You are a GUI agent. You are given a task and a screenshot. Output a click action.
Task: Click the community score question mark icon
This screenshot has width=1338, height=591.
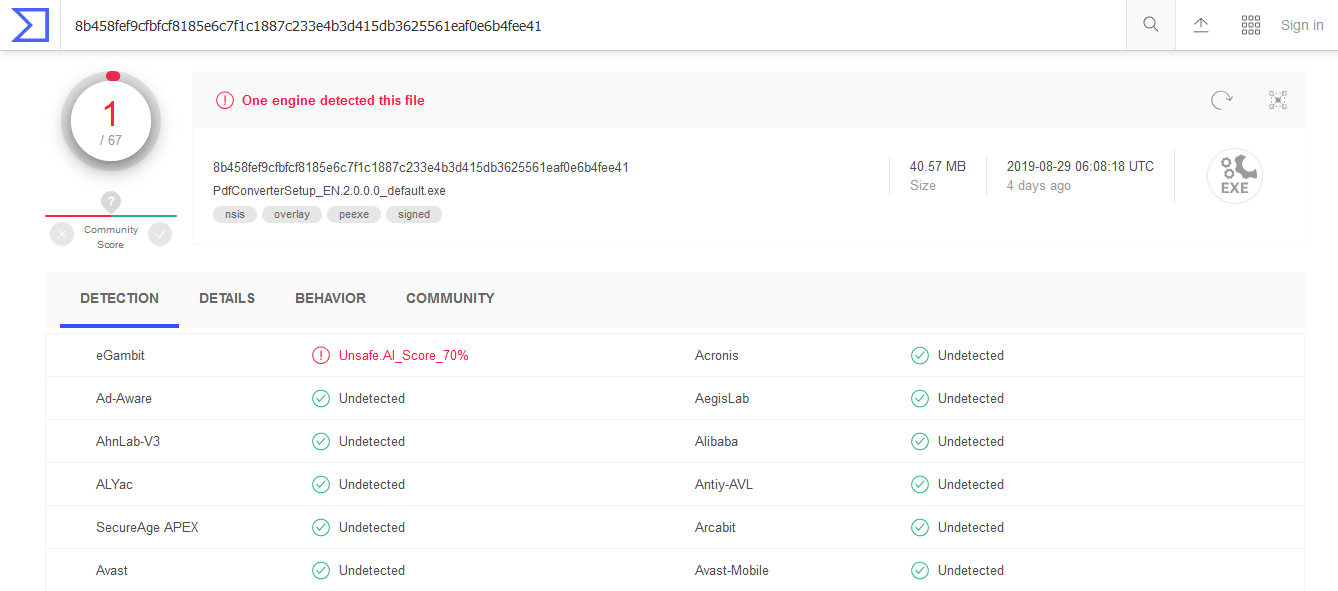111,202
